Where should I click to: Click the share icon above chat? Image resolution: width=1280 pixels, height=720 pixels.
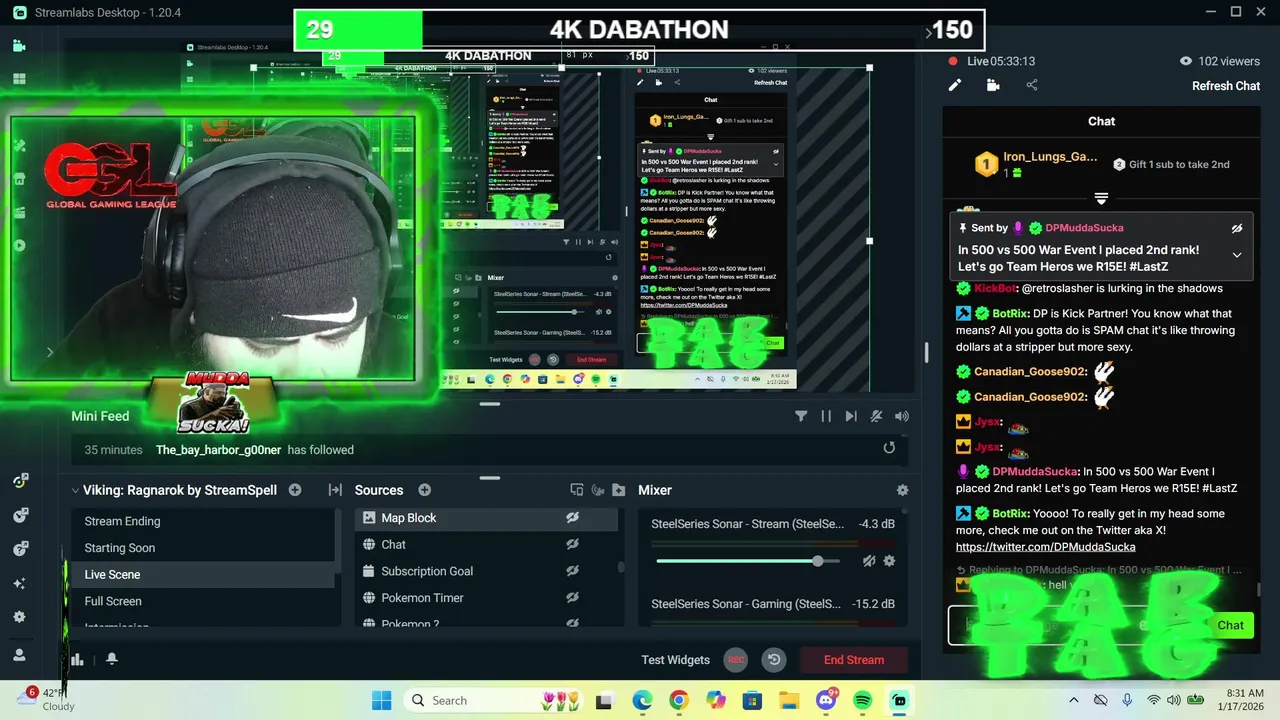coord(1032,85)
